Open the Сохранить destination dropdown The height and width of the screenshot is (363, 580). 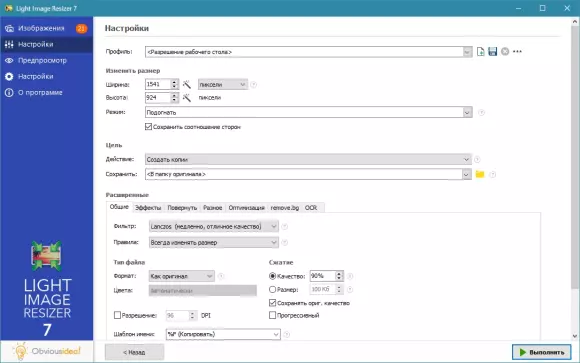coord(308,174)
